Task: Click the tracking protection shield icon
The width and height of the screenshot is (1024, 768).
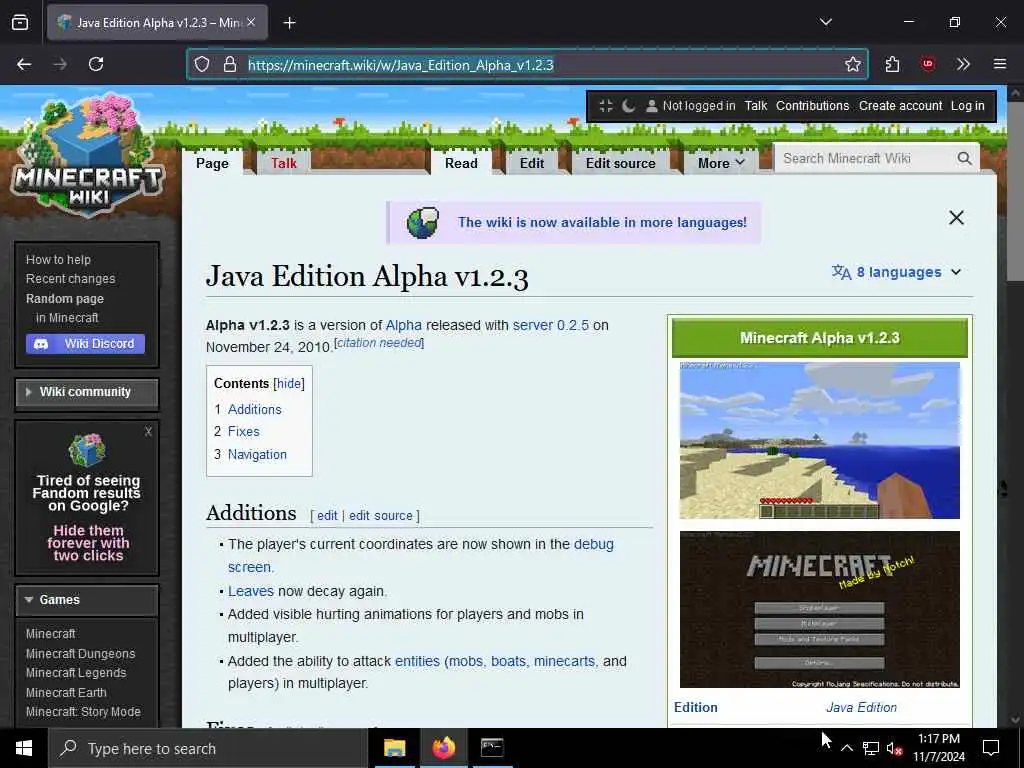Action: tap(202, 64)
